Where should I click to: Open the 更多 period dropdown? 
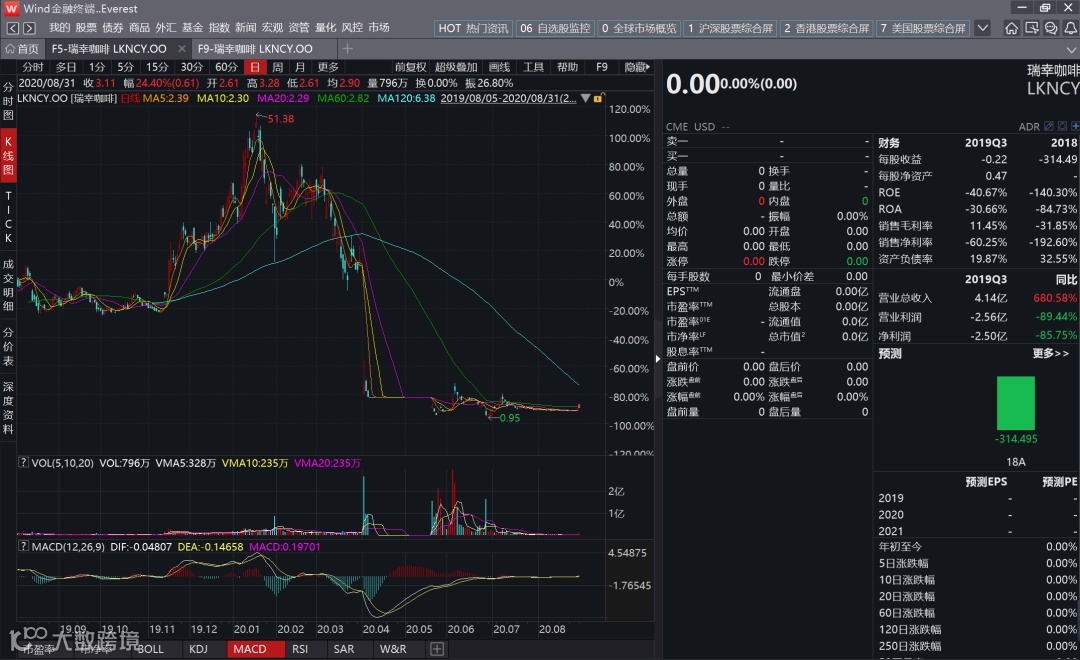click(328, 67)
